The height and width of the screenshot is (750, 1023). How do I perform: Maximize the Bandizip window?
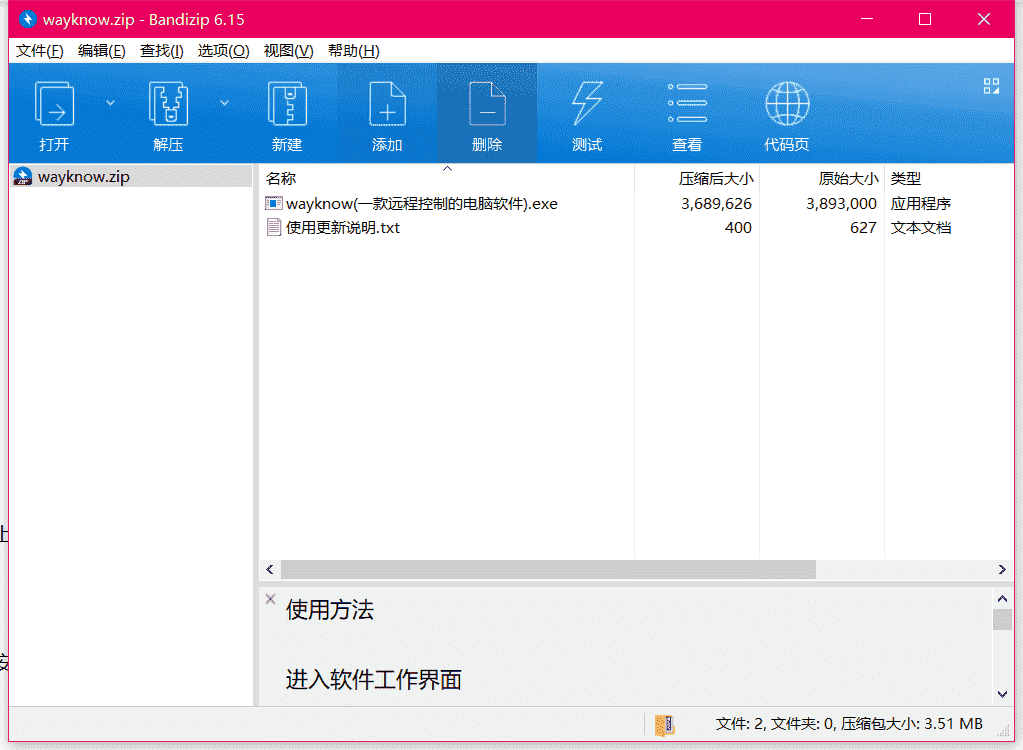click(x=924, y=19)
